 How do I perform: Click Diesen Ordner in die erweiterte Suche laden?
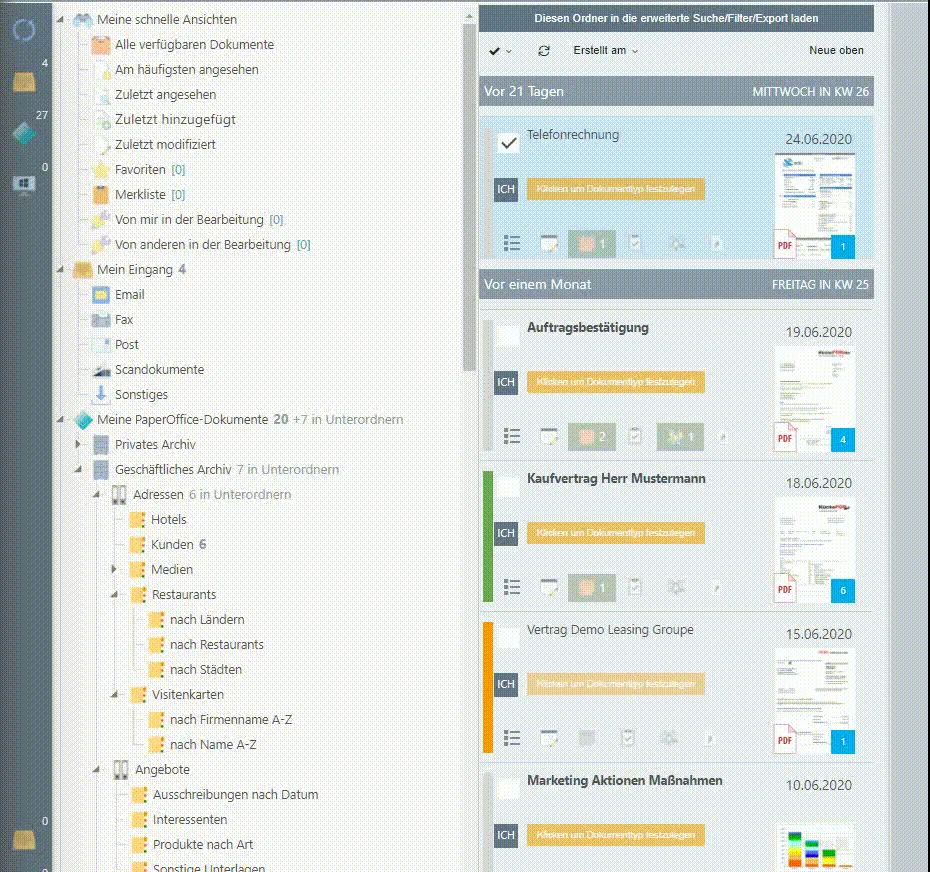pos(676,18)
